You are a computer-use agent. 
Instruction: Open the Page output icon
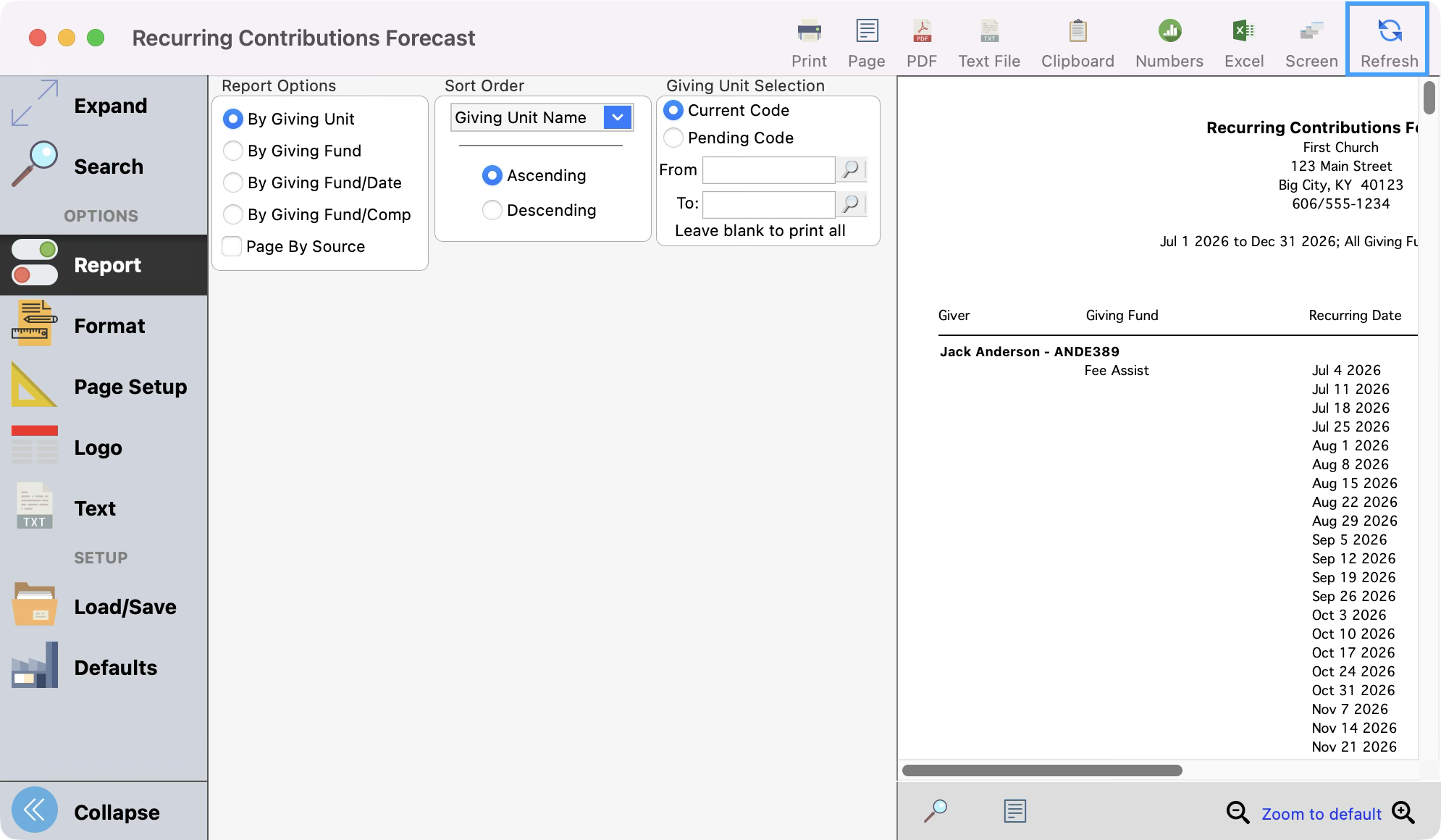pos(867,31)
